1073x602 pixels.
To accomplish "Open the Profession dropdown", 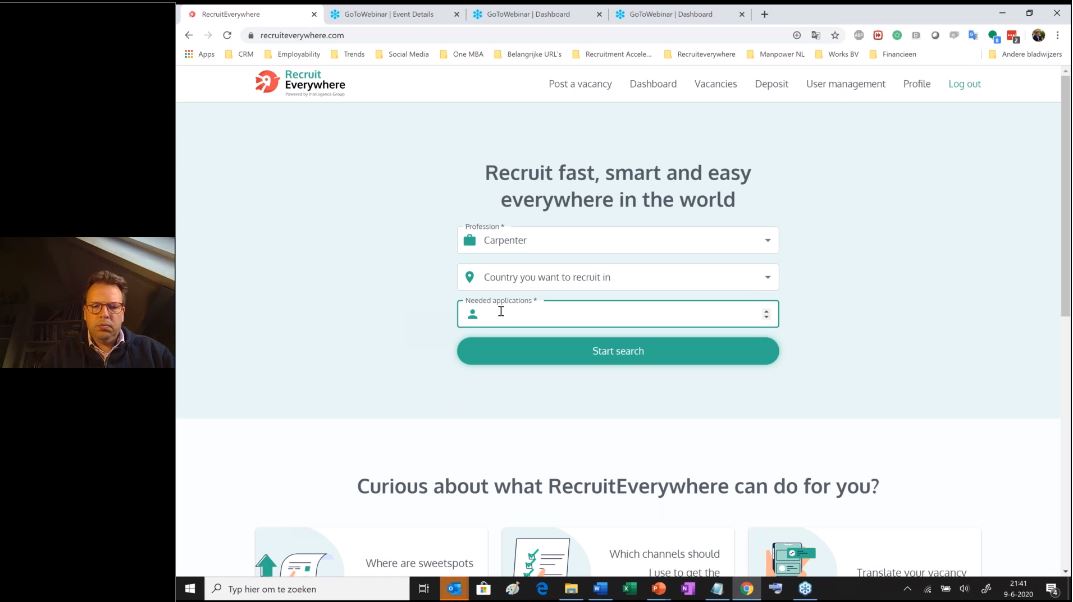I will [767, 240].
